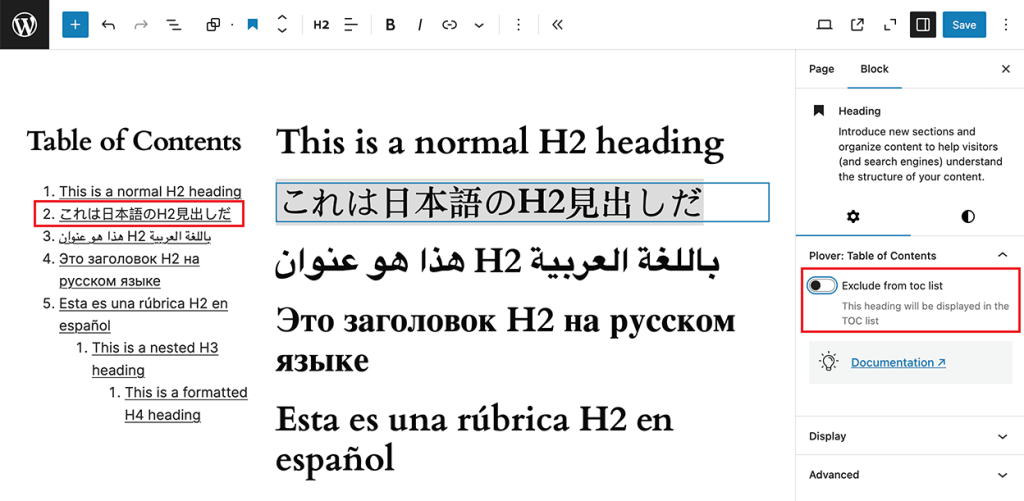Switch to block Styles tab icon
Viewport: 1024px width, 501px height.
point(968,216)
